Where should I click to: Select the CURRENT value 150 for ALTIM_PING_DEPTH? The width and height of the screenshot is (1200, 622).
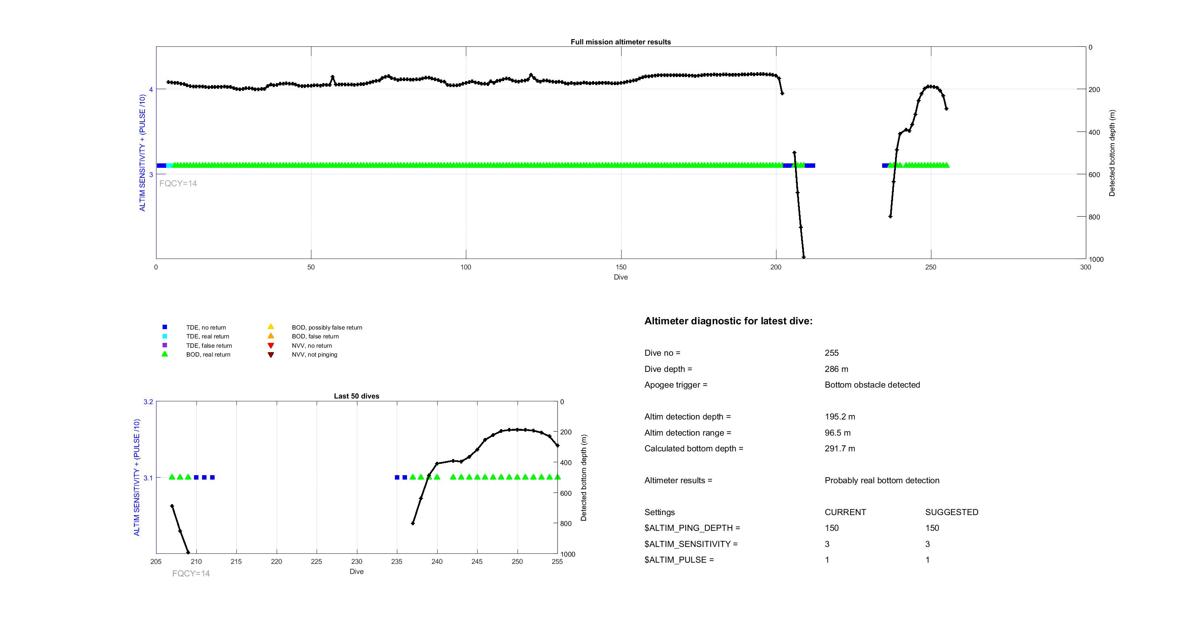tap(832, 528)
